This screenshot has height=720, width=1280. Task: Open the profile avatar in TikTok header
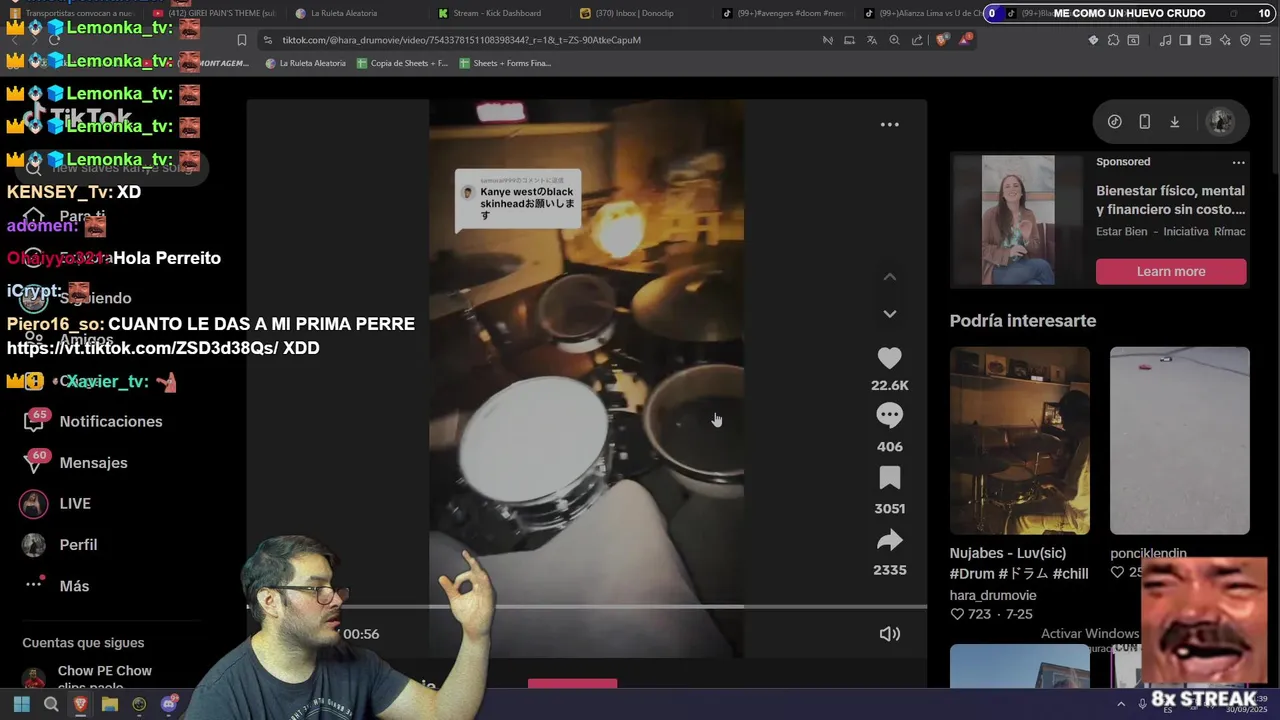[1220, 122]
